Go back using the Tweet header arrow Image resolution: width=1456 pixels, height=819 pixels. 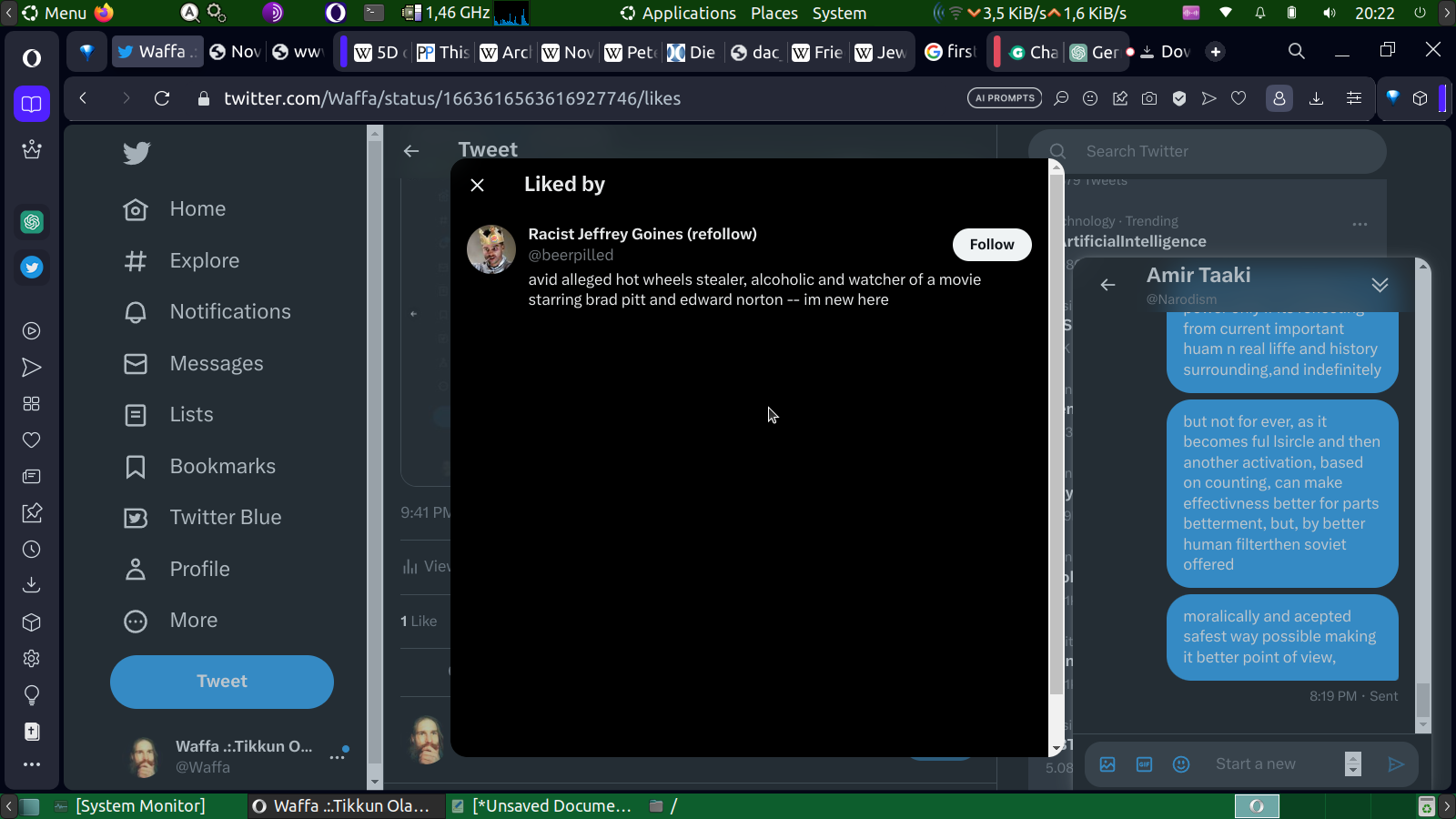(x=411, y=151)
